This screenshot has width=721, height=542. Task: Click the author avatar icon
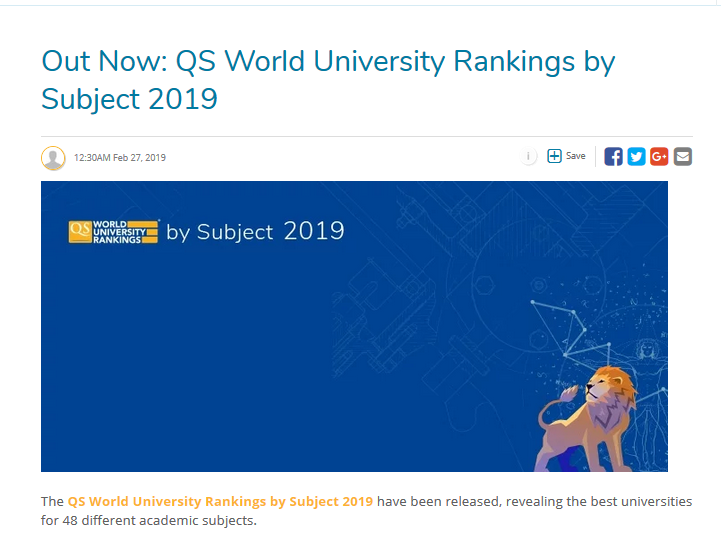[x=53, y=158]
